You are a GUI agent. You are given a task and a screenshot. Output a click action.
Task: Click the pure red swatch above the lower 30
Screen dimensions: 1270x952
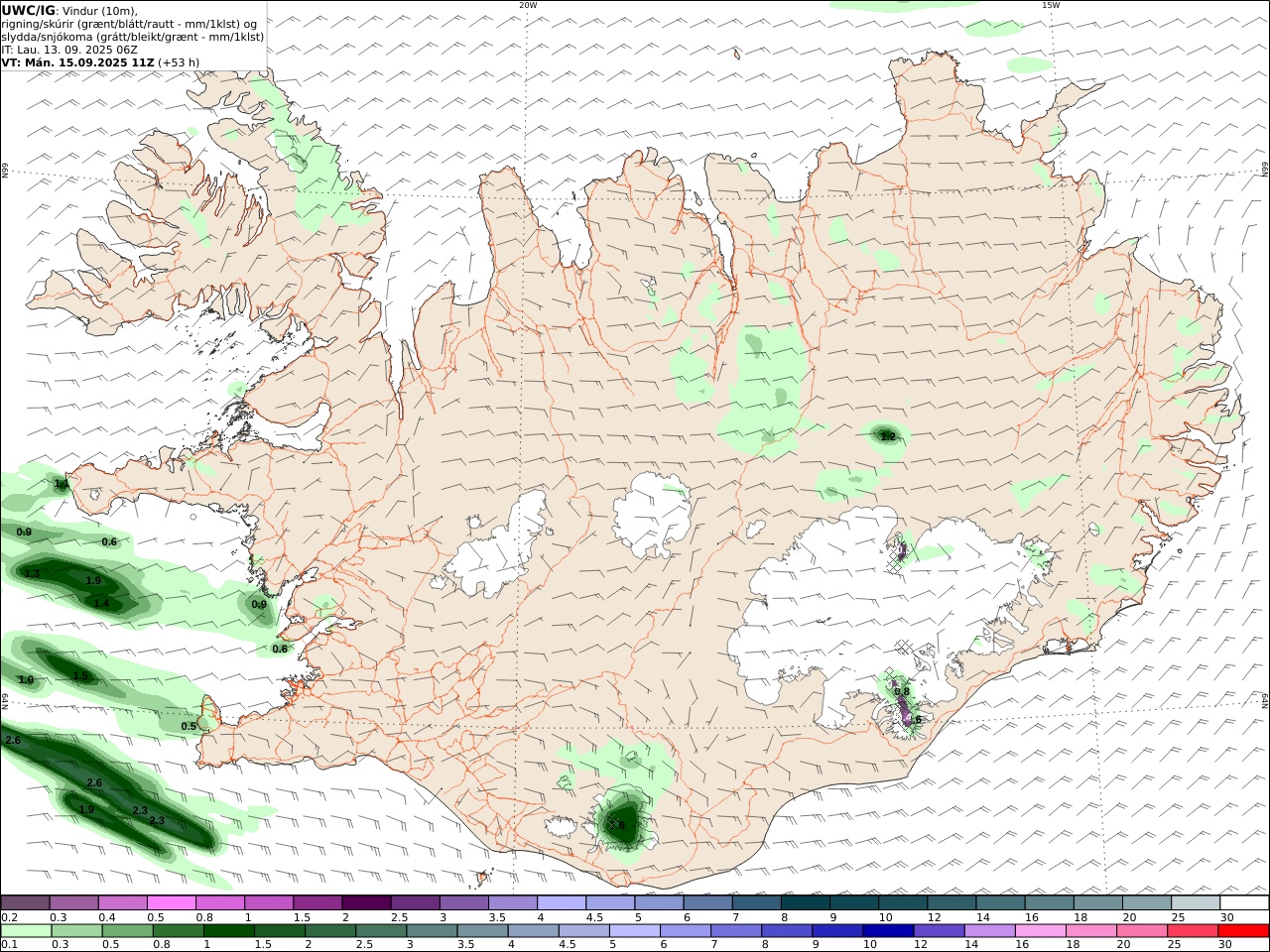pyautogui.click(x=1243, y=931)
